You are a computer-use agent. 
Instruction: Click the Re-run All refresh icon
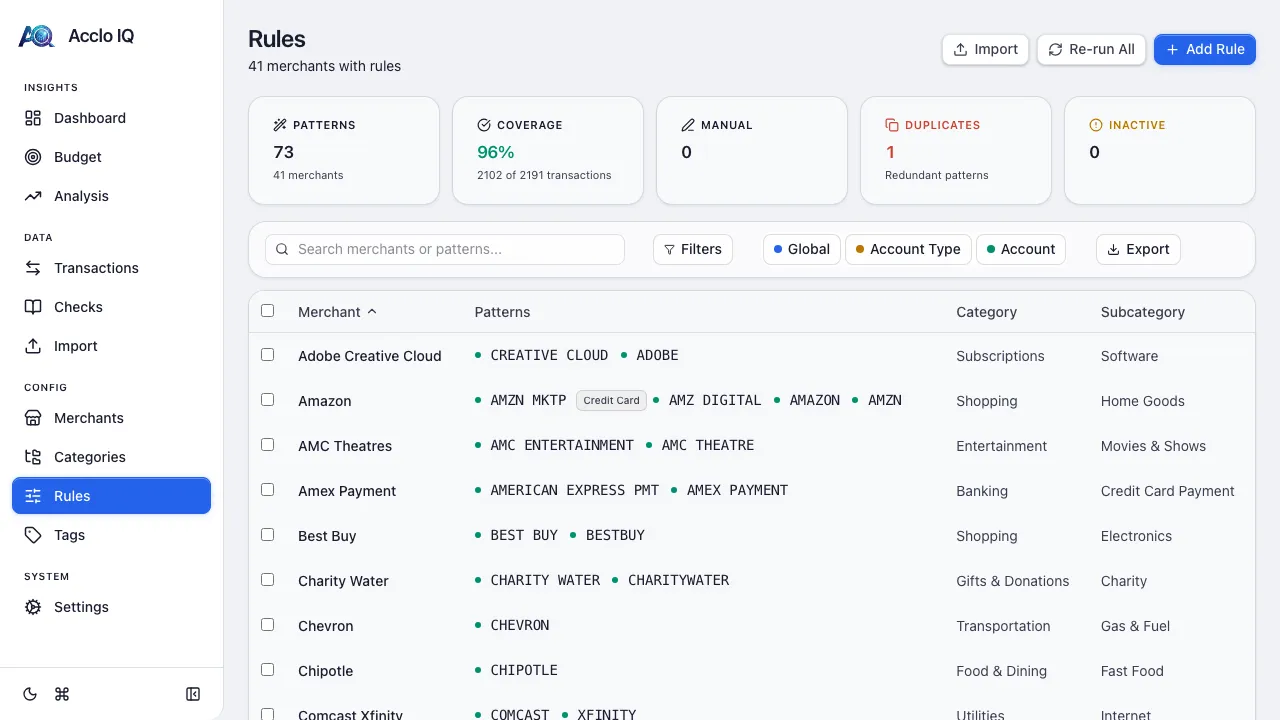(1055, 49)
